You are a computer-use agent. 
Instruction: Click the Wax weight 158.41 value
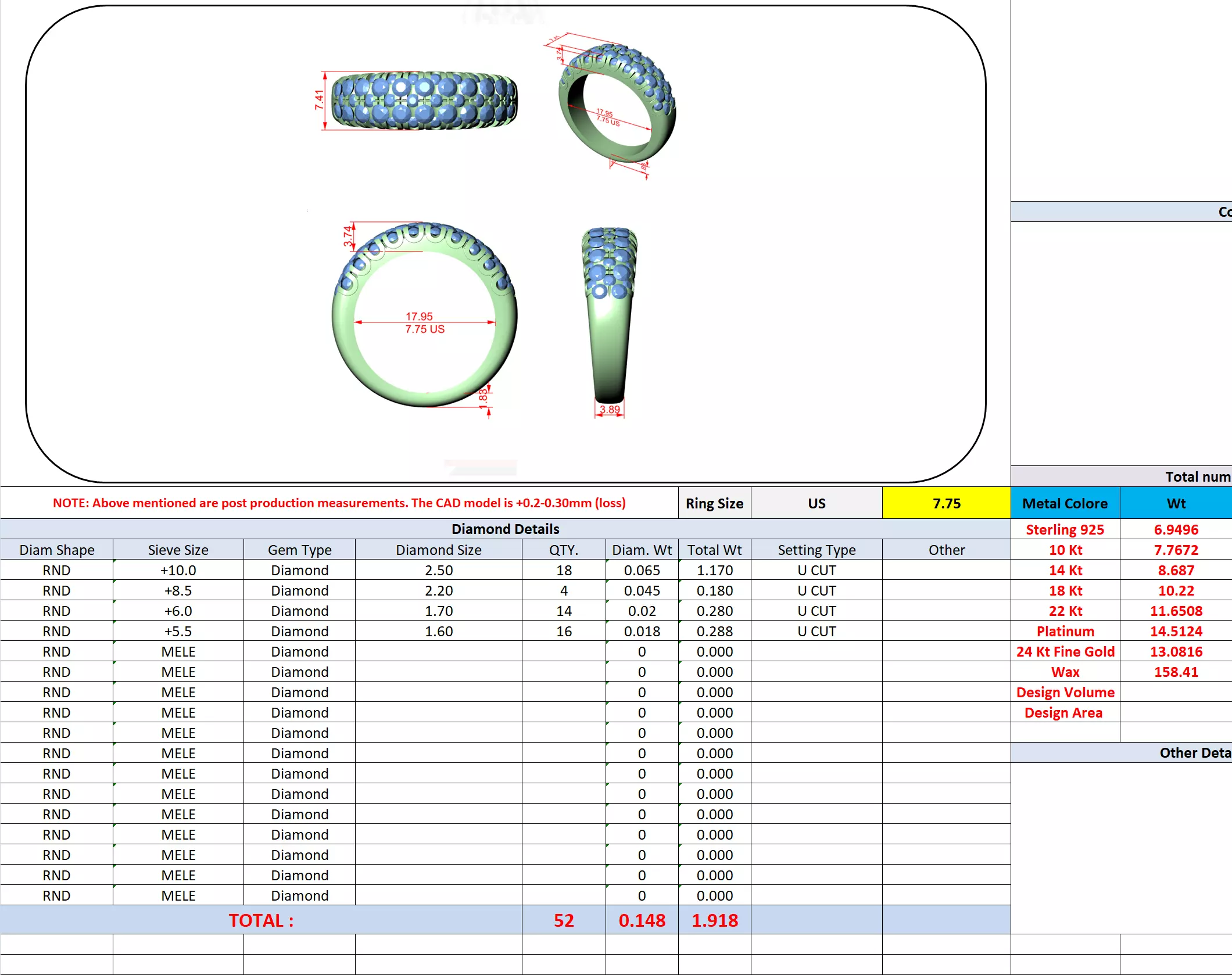[1176, 672]
